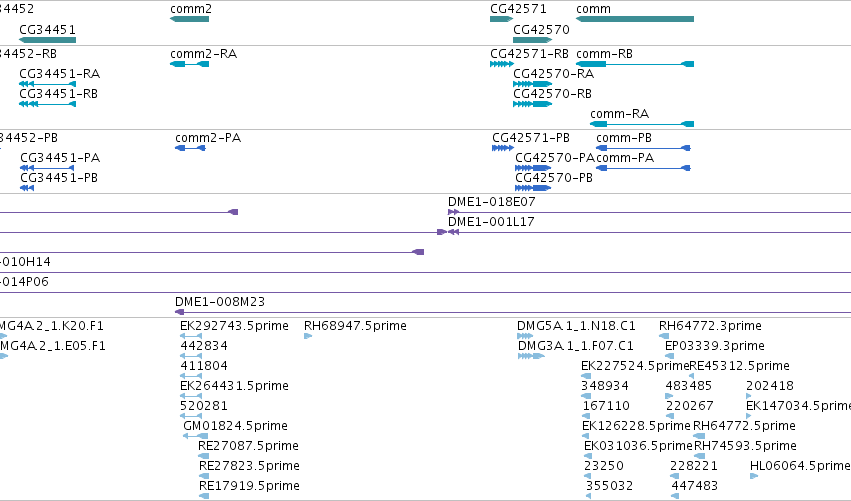
Task: Select the CG34451 gene bar
Action: coord(48,40)
